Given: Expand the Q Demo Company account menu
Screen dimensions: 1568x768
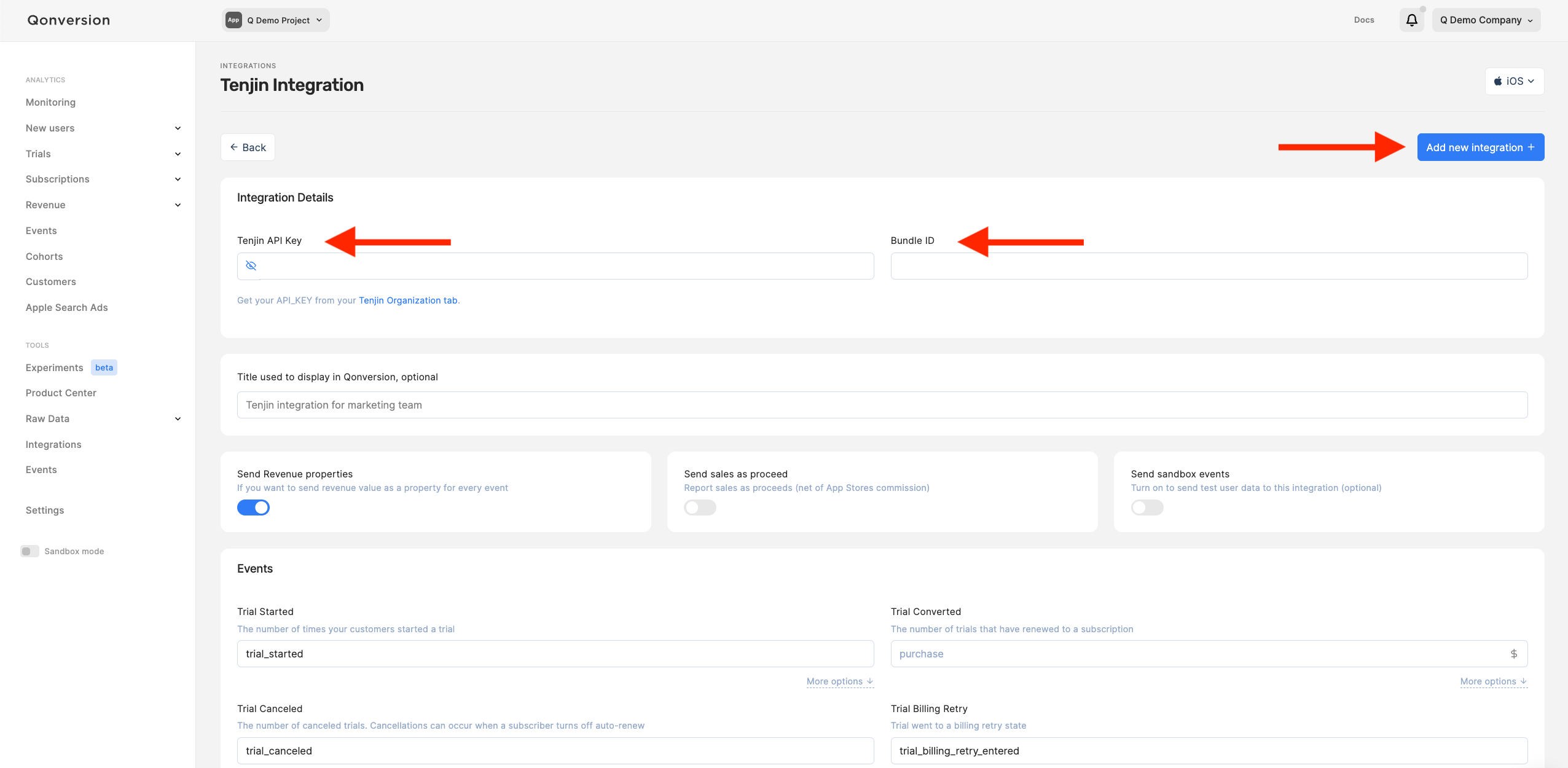Looking at the screenshot, I should pos(1486,20).
